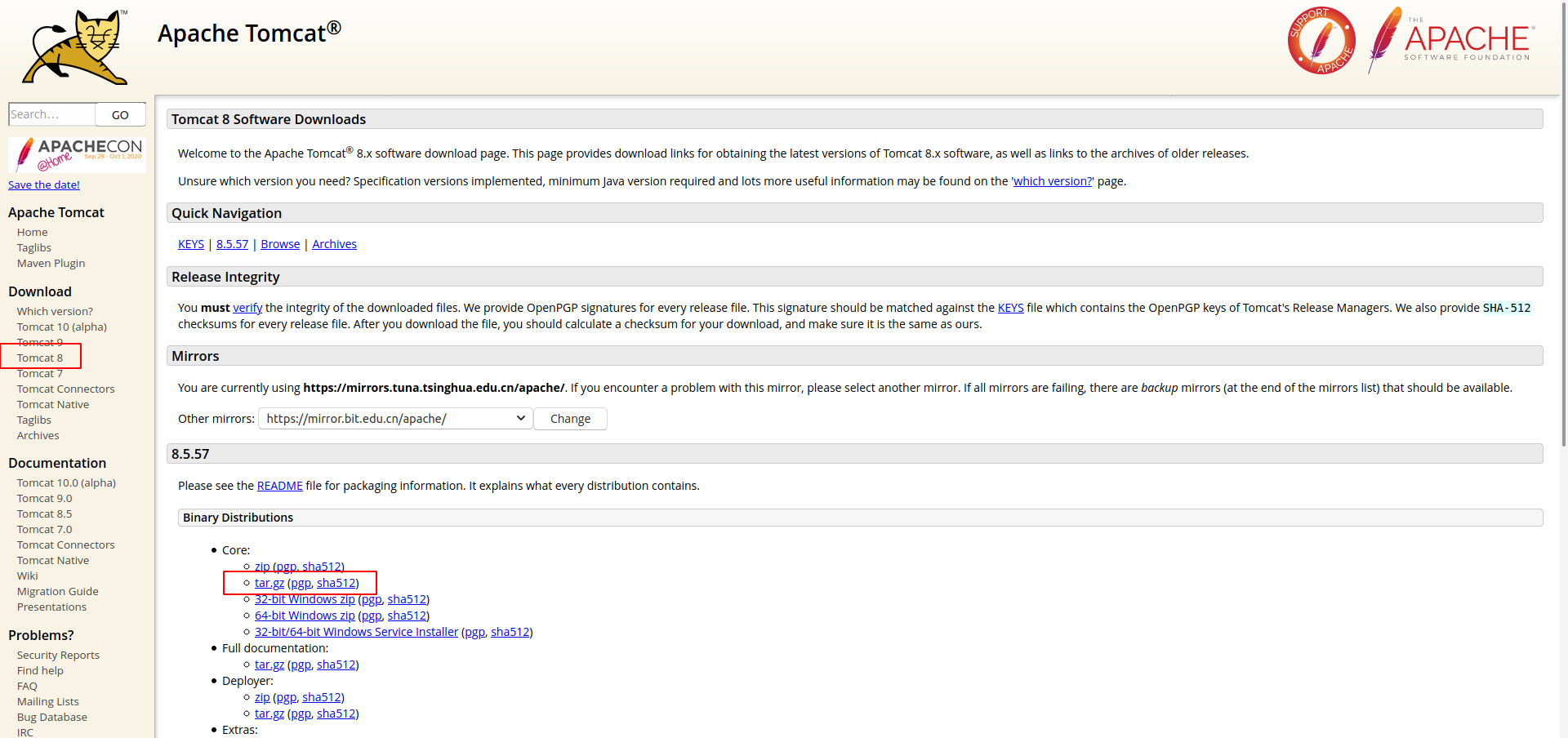This screenshot has width=1568, height=738.
Task: Open pgp for Deployer zip
Action: point(286,697)
